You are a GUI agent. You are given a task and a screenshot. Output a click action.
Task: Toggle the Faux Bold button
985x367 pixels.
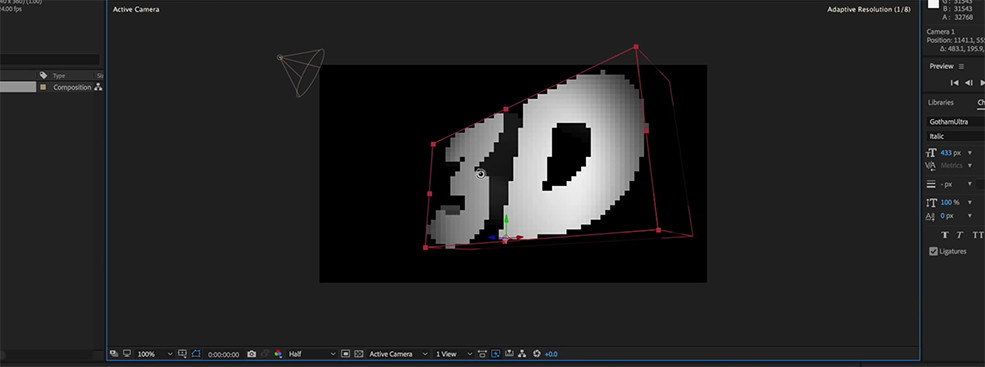(945, 235)
